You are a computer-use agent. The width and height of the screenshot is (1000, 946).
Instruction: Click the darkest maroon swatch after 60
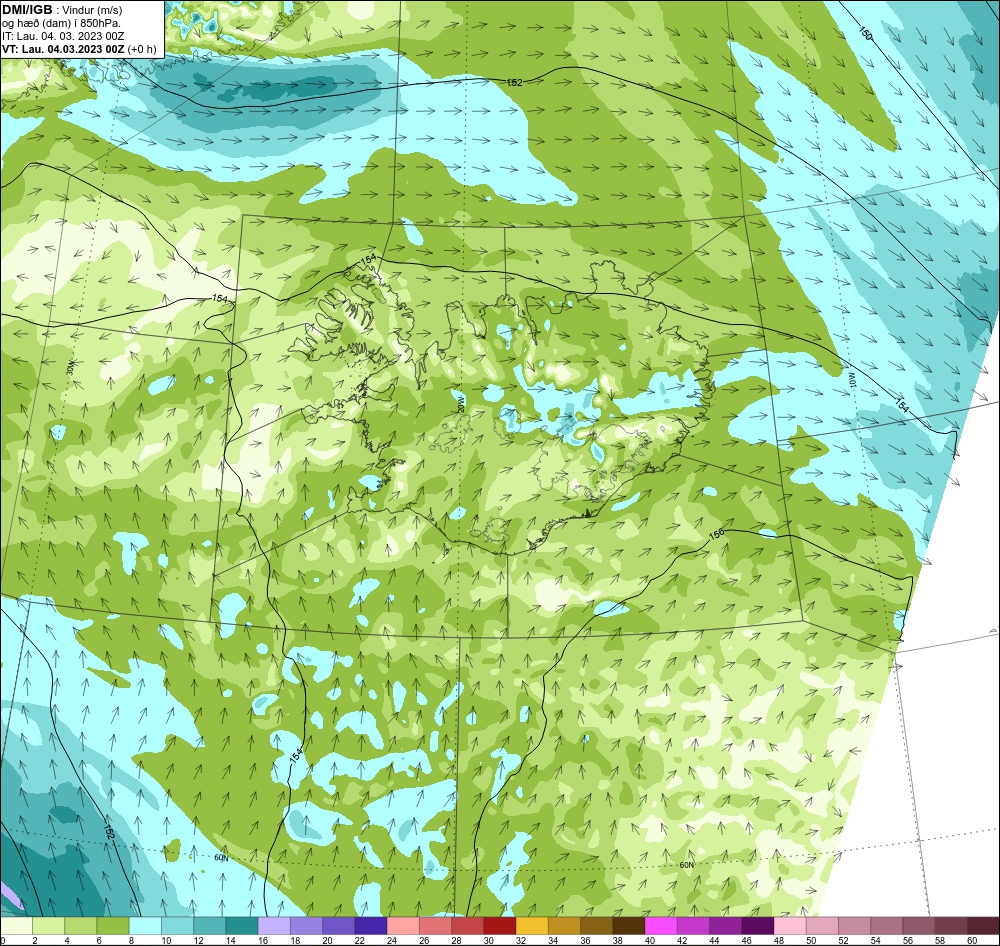click(983, 925)
